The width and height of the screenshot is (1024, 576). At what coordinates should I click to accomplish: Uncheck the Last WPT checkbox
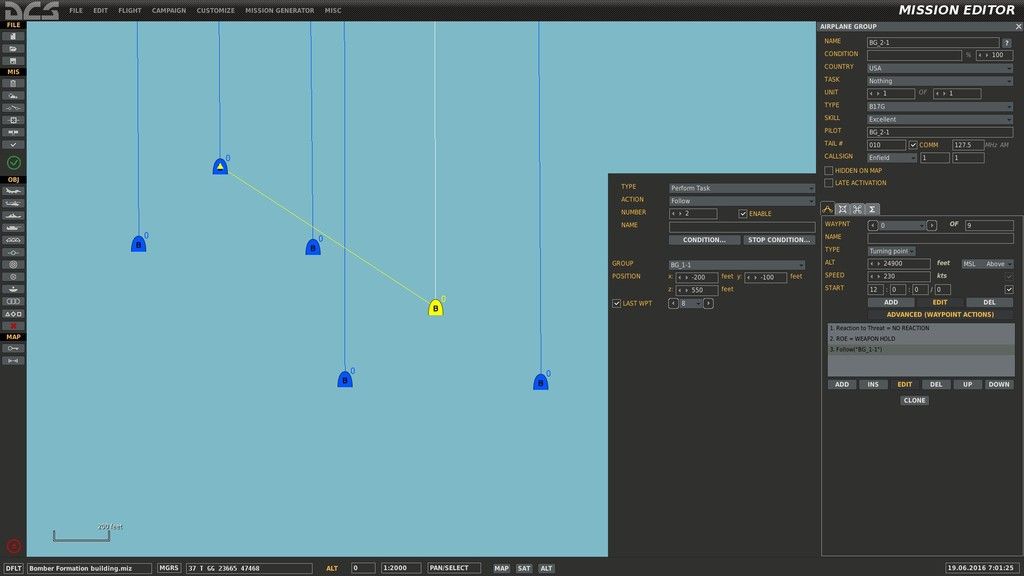pos(615,303)
